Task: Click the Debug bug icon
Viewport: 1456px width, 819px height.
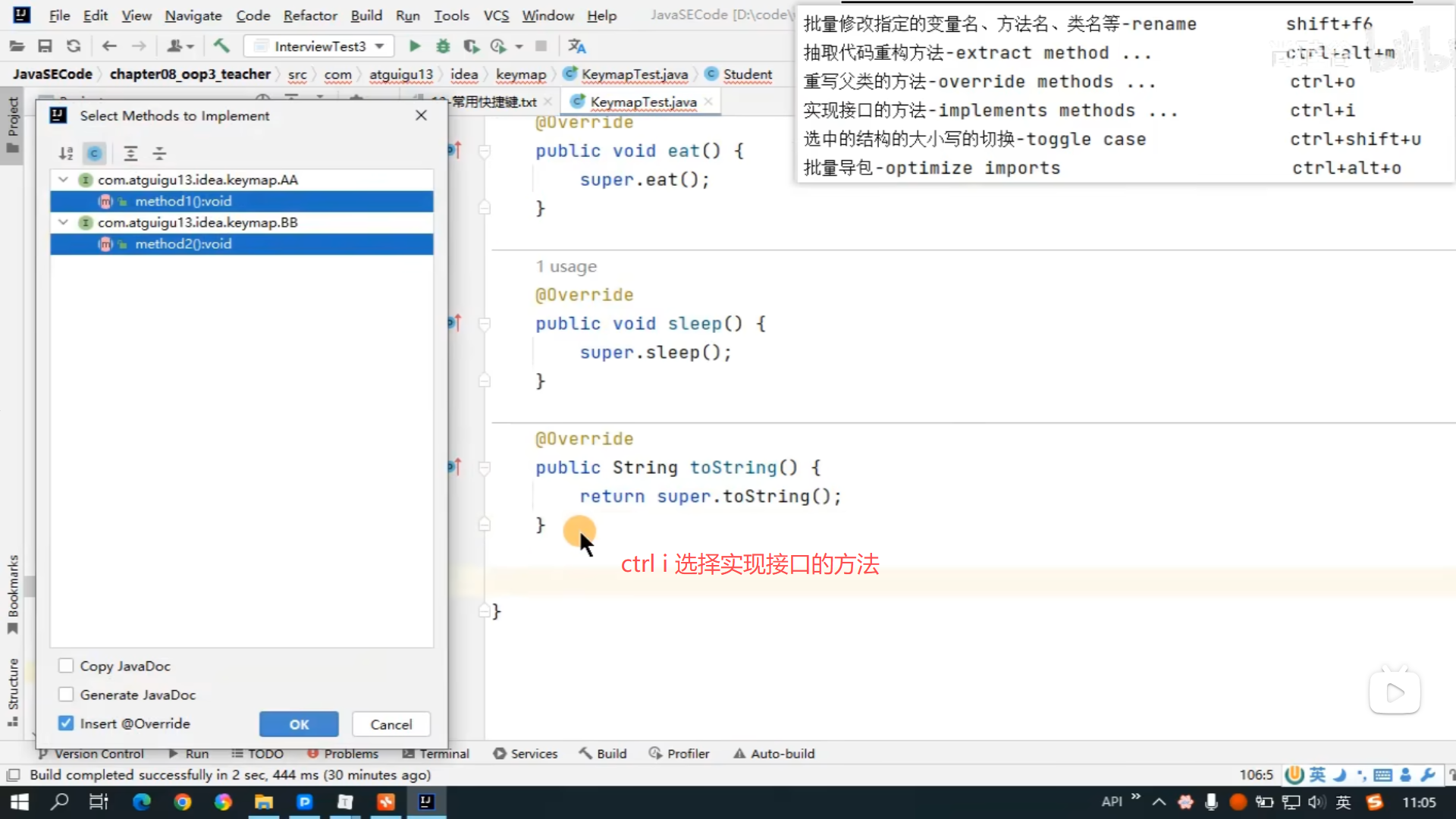Action: pos(443,46)
